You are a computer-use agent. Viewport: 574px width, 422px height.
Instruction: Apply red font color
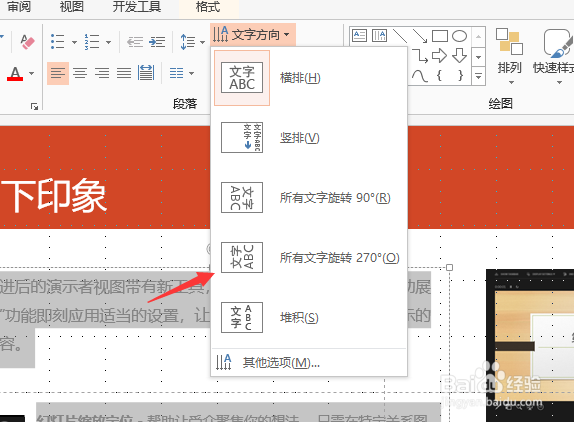(x=15, y=73)
